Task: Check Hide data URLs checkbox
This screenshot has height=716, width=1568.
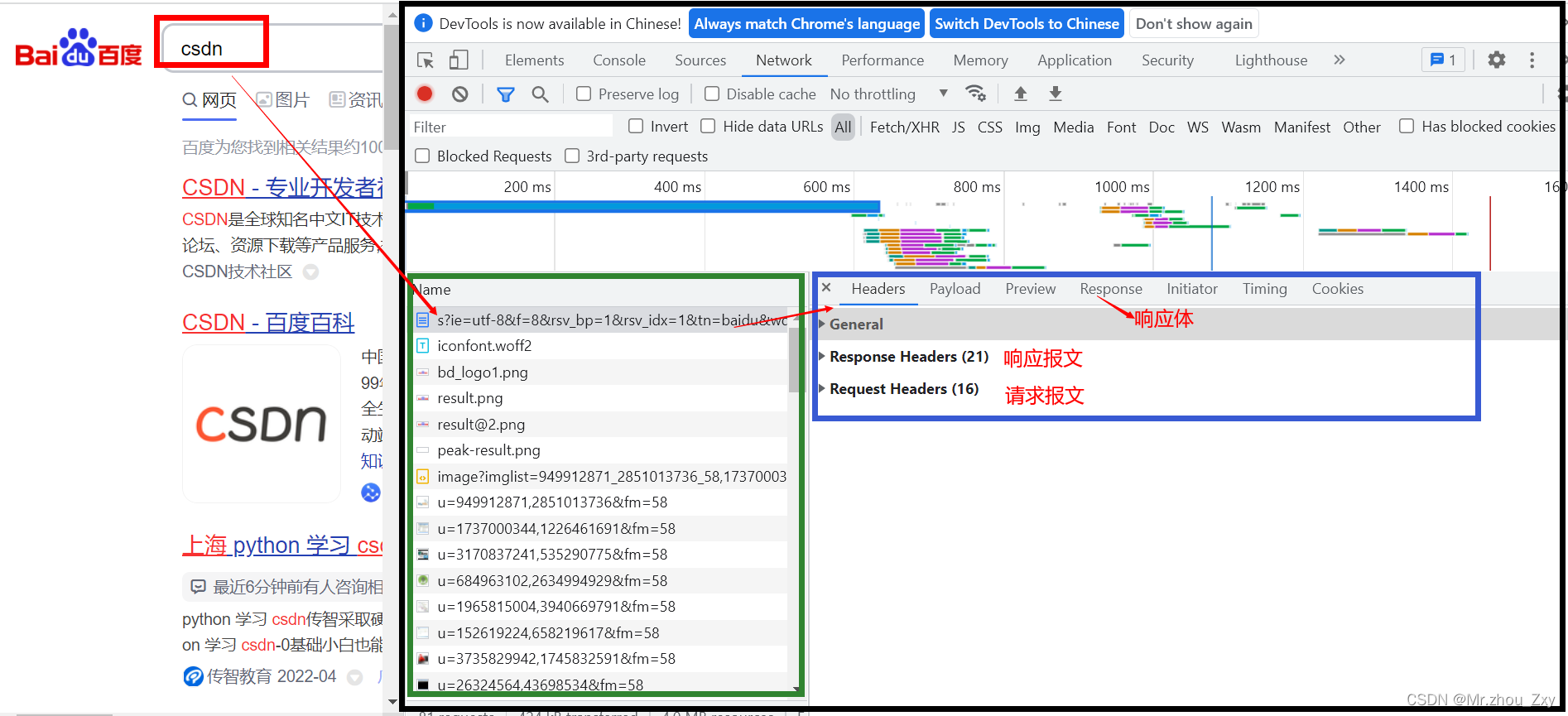Action: (x=708, y=126)
